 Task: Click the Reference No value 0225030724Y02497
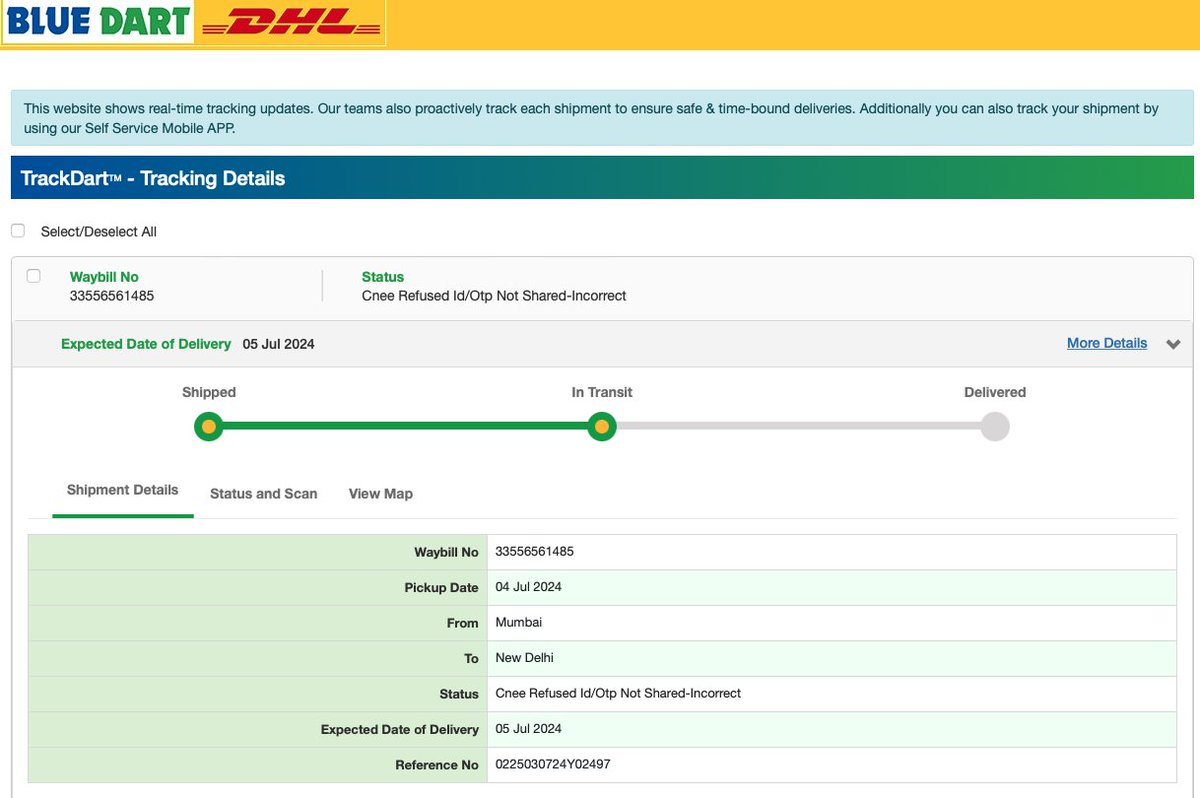click(553, 764)
